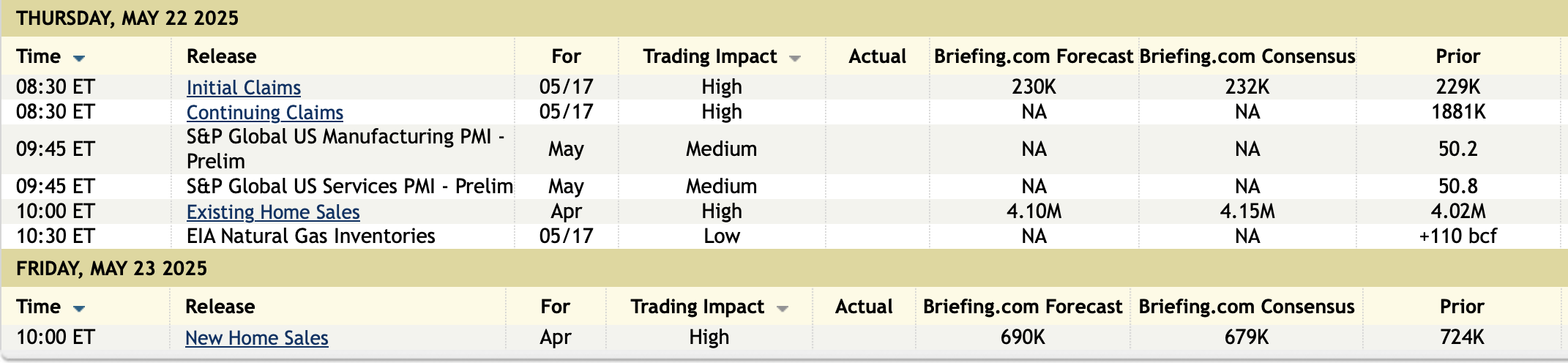Select S&P Global US Services PMI row

tap(349, 187)
